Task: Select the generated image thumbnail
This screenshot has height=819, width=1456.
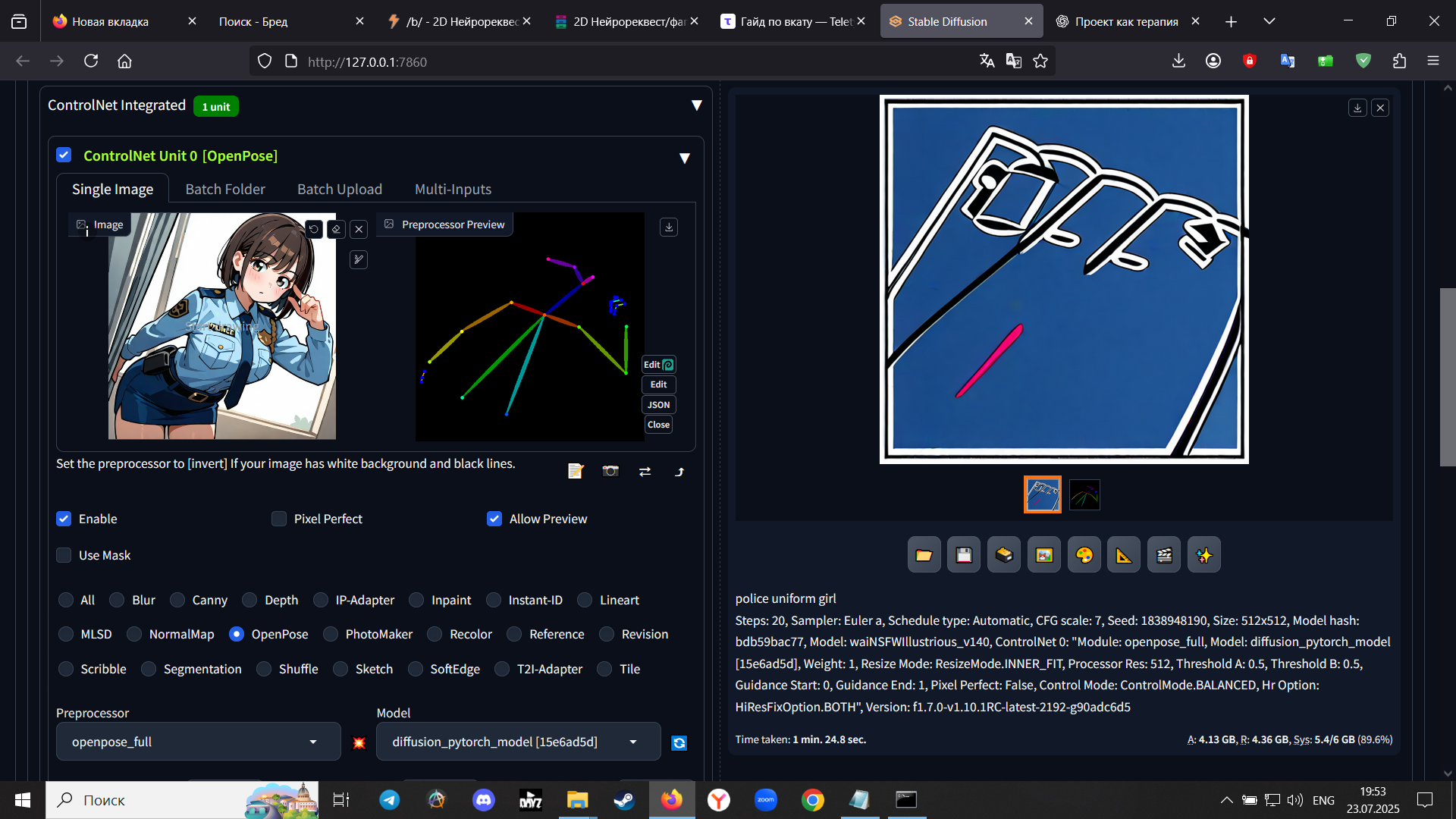Action: (1042, 494)
